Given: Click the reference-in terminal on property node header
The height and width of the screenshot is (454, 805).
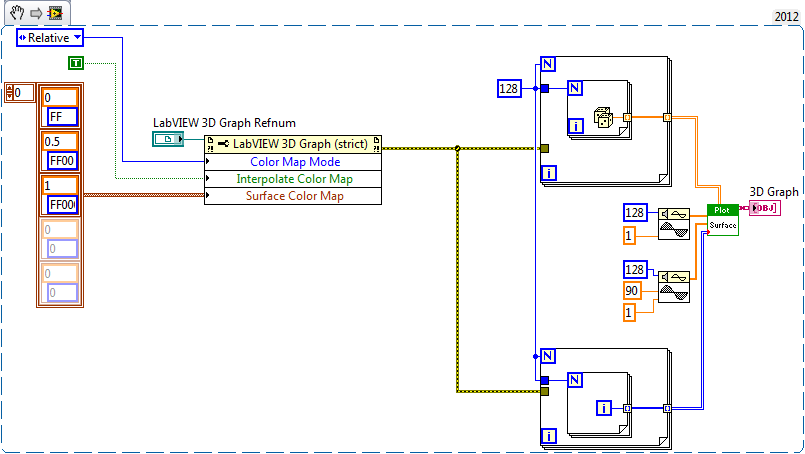Looking at the screenshot, I should pyautogui.click(x=210, y=144).
